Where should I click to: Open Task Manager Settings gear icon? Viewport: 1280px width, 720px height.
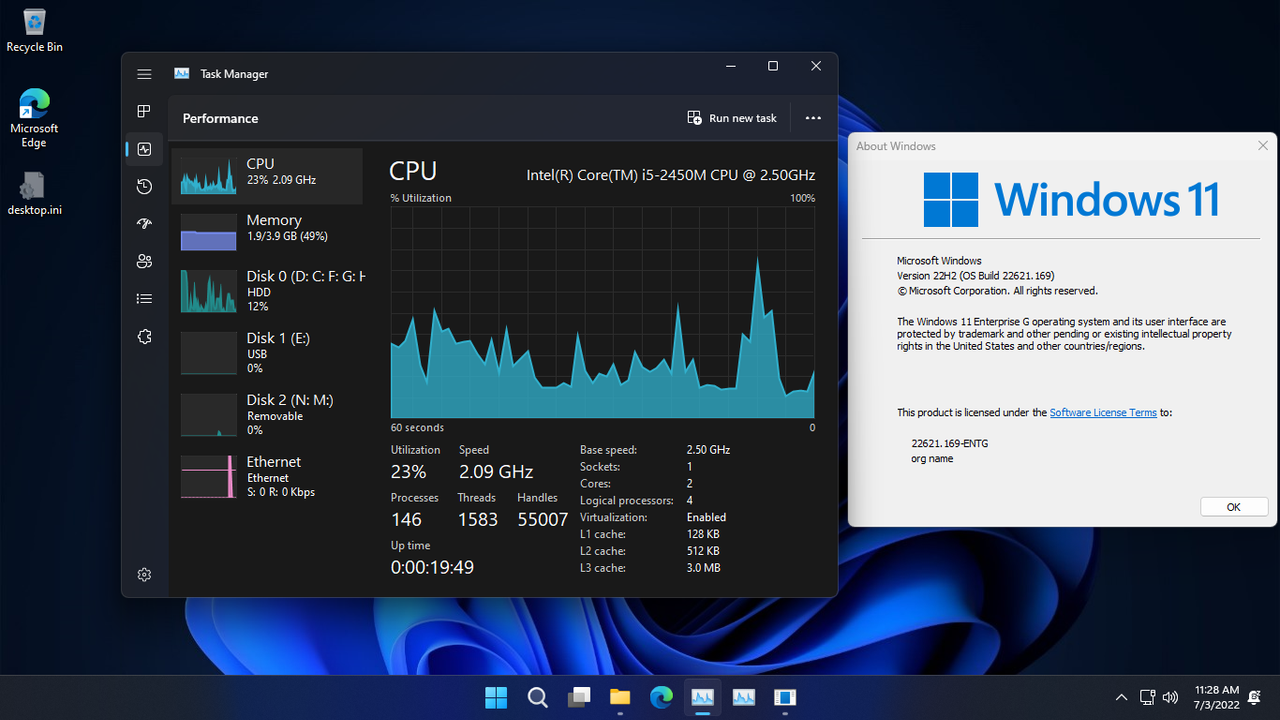pos(144,575)
